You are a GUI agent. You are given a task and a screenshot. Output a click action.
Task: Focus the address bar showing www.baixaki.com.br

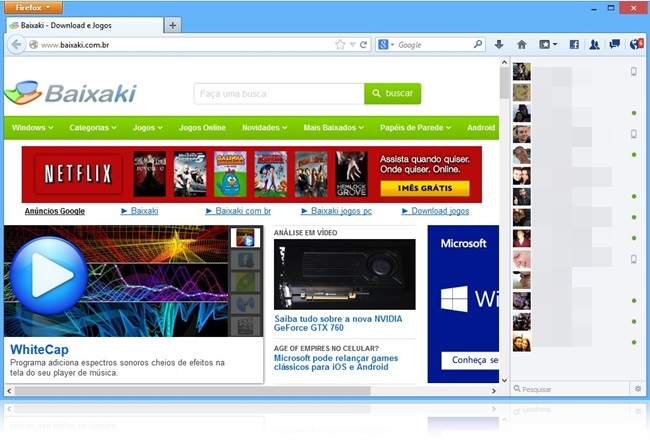[x=187, y=45]
